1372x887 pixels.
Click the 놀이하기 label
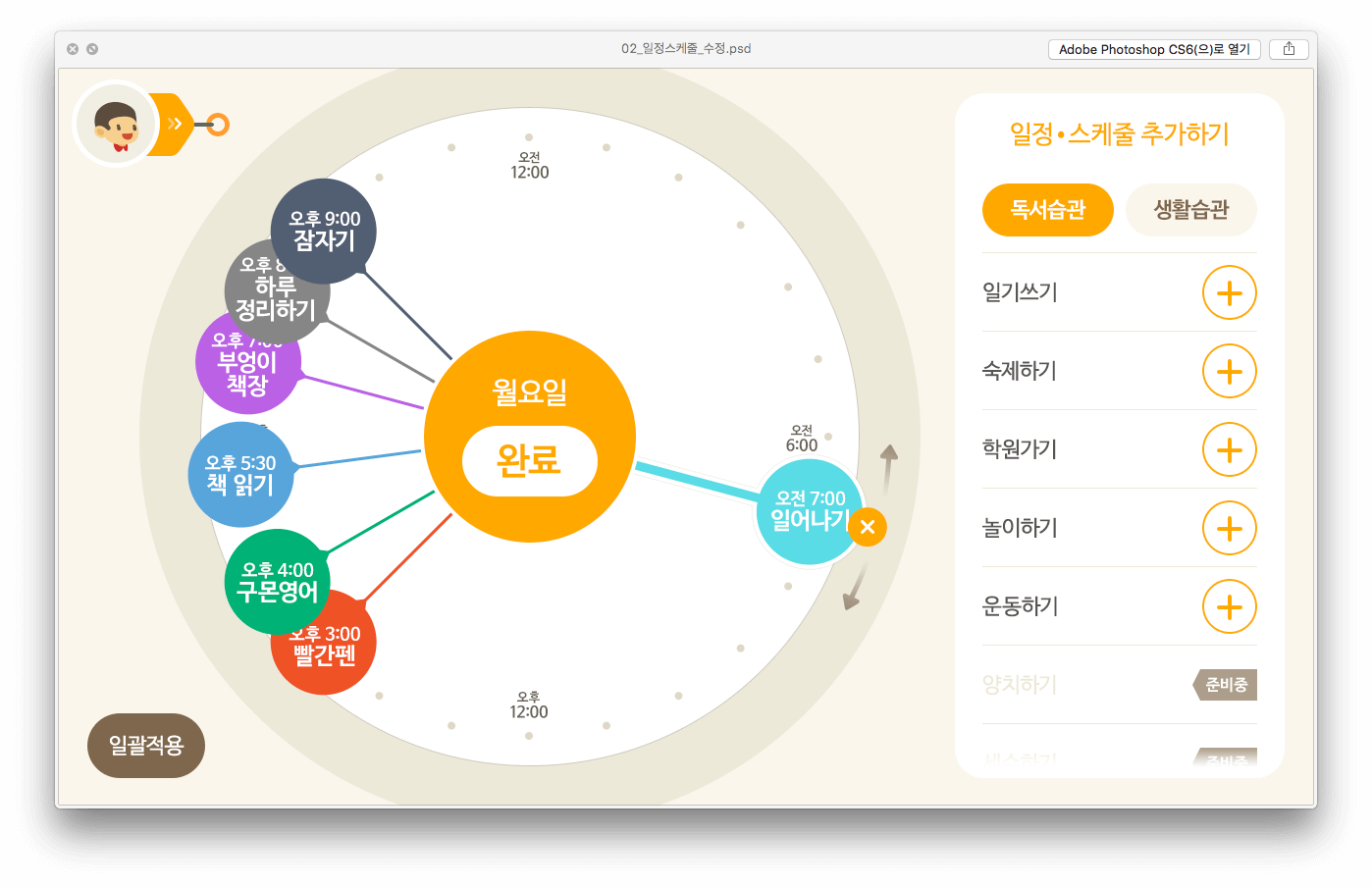point(1020,528)
